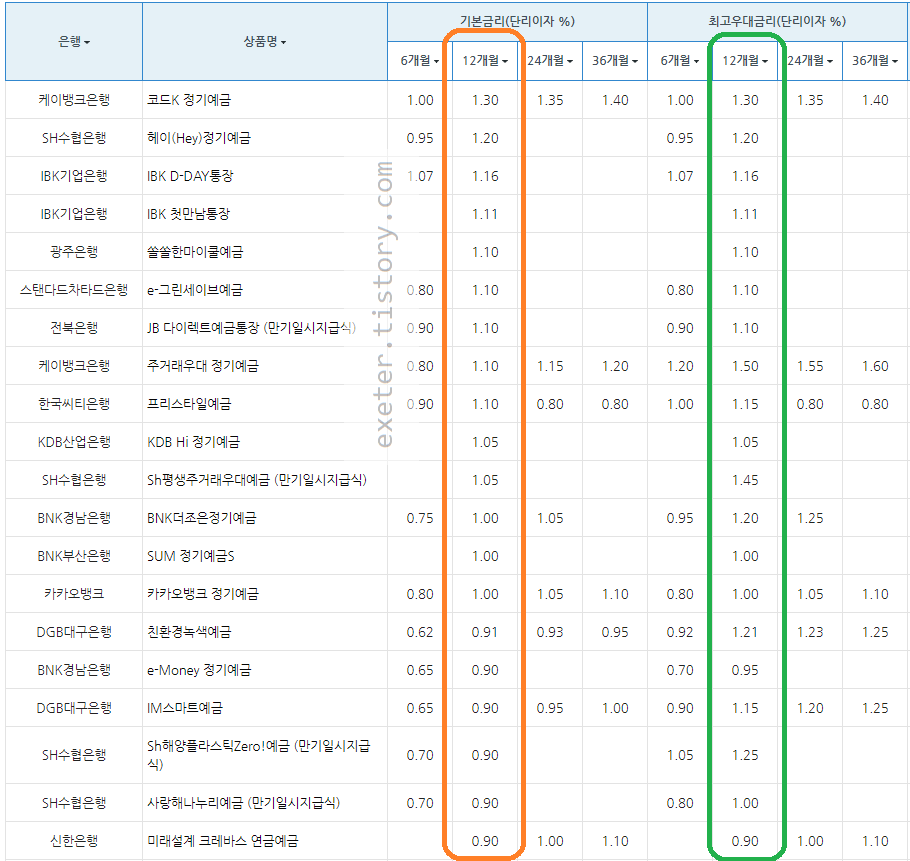Sort by 36개월 under 기본금리
Viewport: 910px width, 861px height.
(615, 60)
